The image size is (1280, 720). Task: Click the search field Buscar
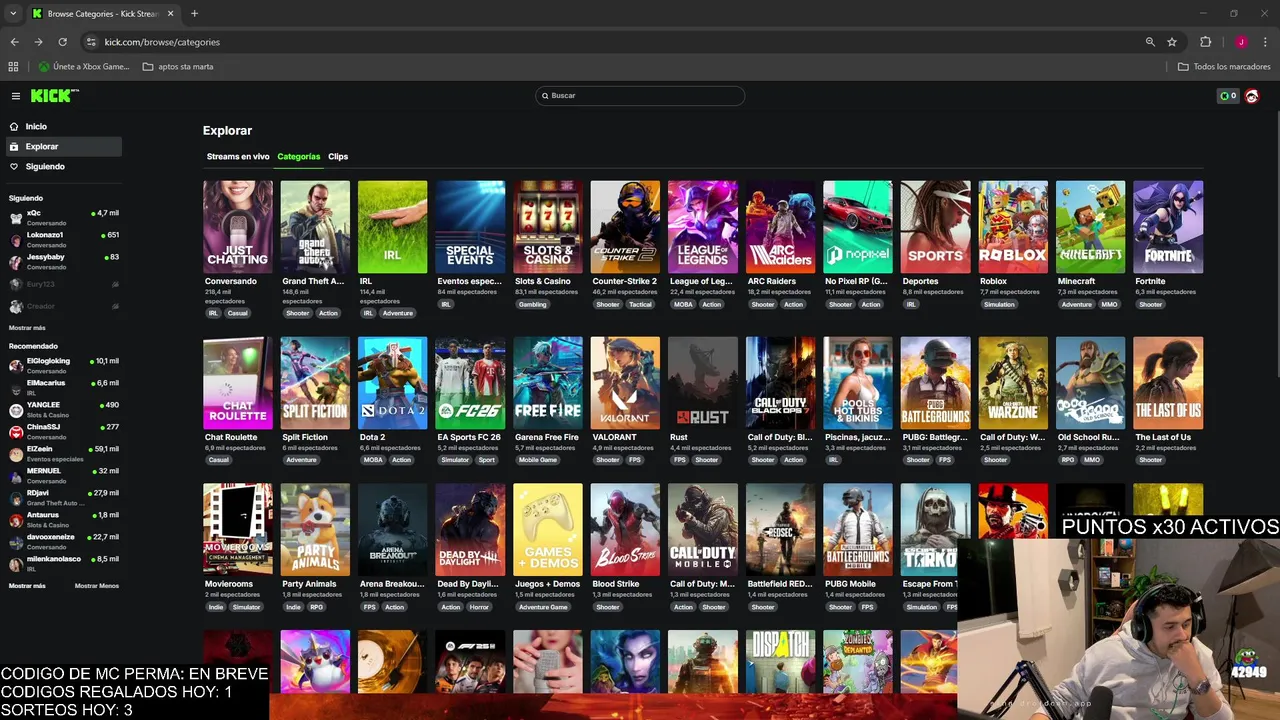coord(640,96)
